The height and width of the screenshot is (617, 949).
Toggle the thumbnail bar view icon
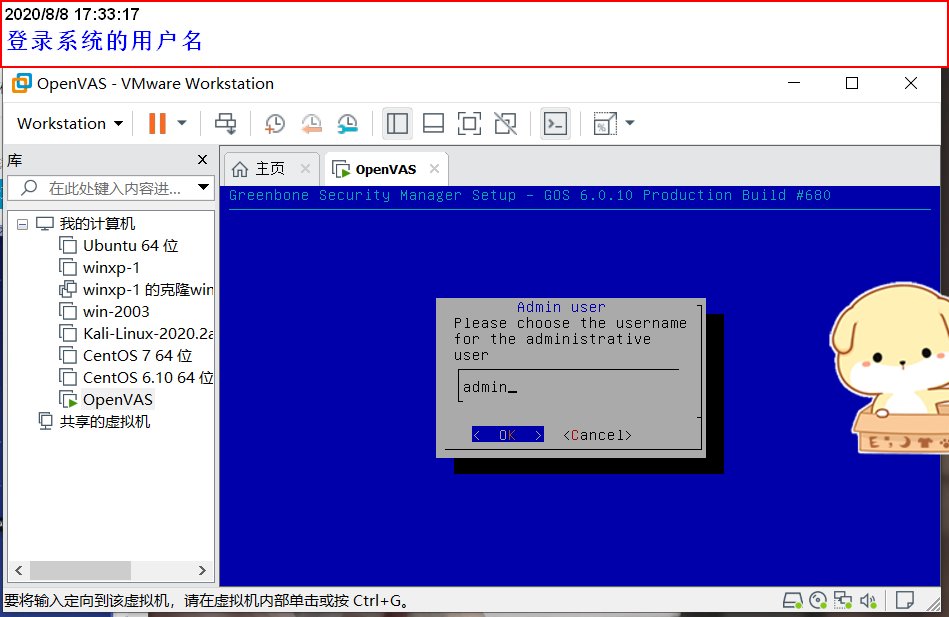[x=433, y=124]
